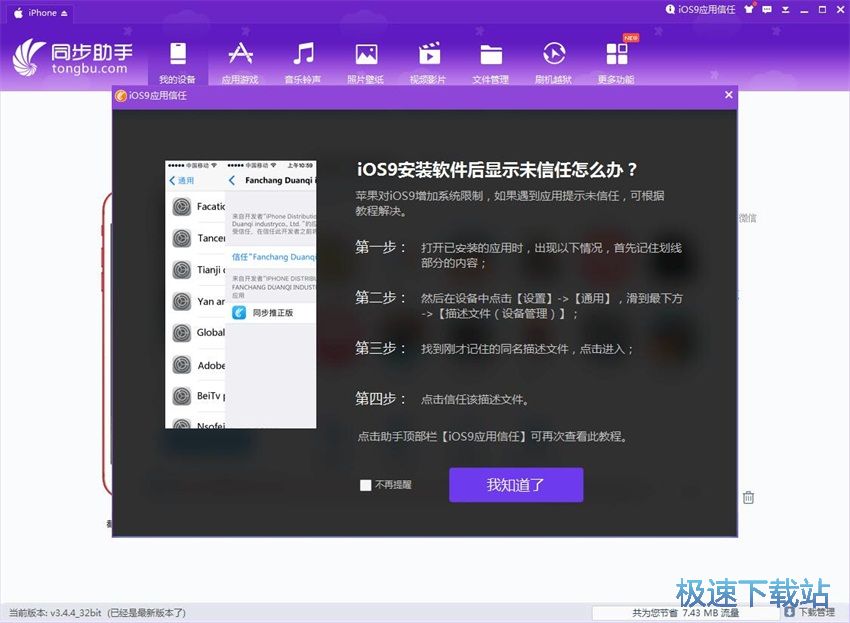Viewport: 850px width, 623px height.
Task: Click the 第二步 step label
Action: [381, 298]
